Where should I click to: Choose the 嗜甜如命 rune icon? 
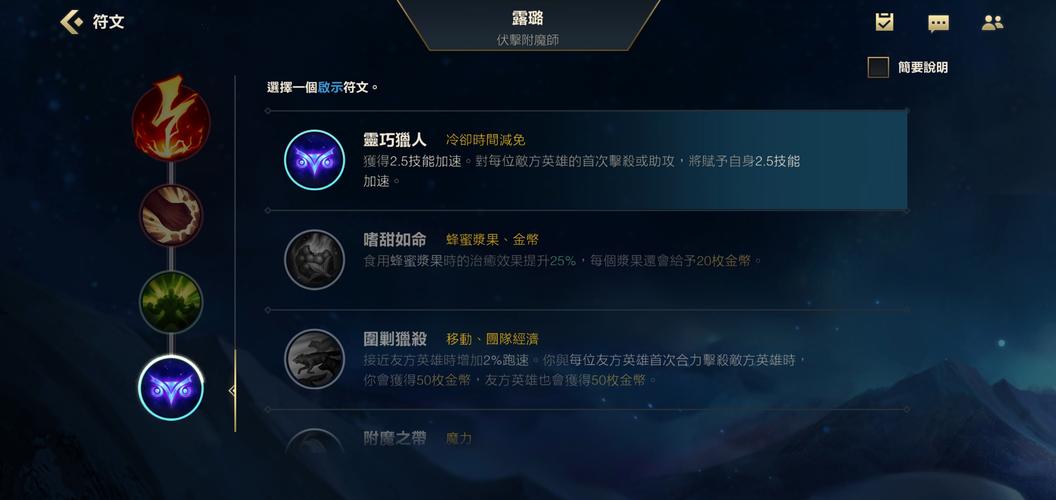(315, 260)
